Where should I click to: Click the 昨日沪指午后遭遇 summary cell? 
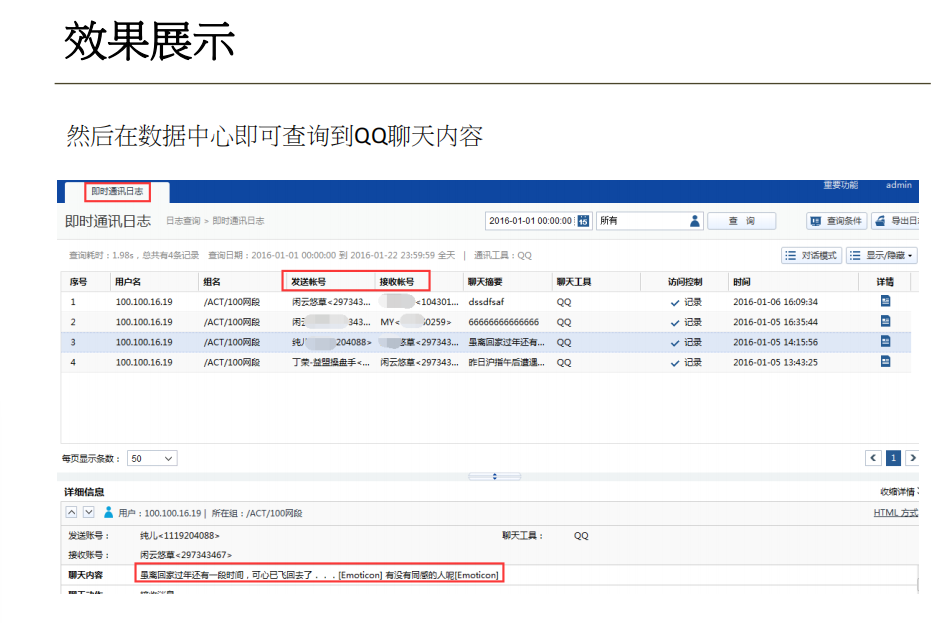click(506, 362)
